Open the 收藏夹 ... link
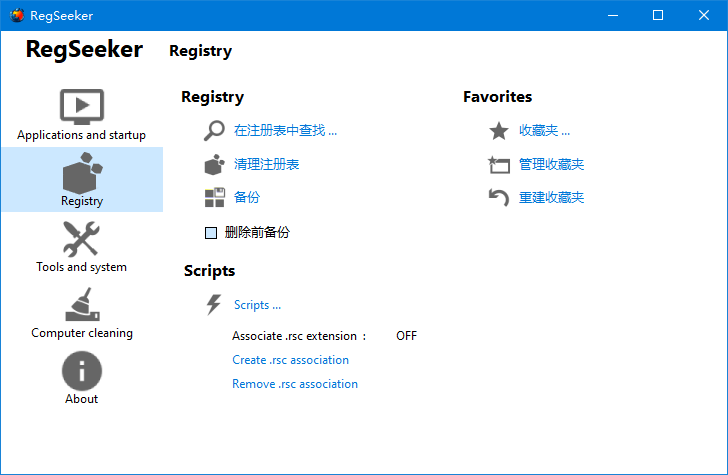Image resolution: width=728 pixels, height=475 pixels. click(x=544, y=130)
